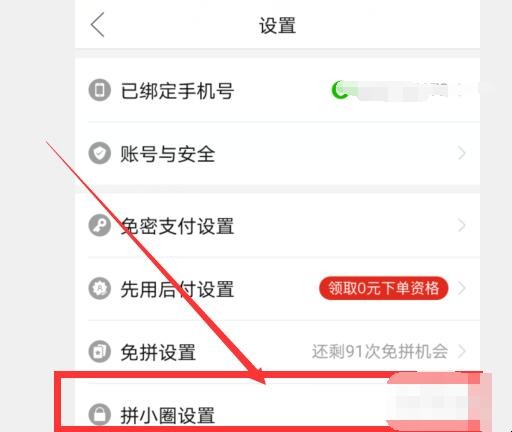Expand 免拼设置 via its right chevron
The height and width of the screenshot is (432, 512).
[462, 351]
